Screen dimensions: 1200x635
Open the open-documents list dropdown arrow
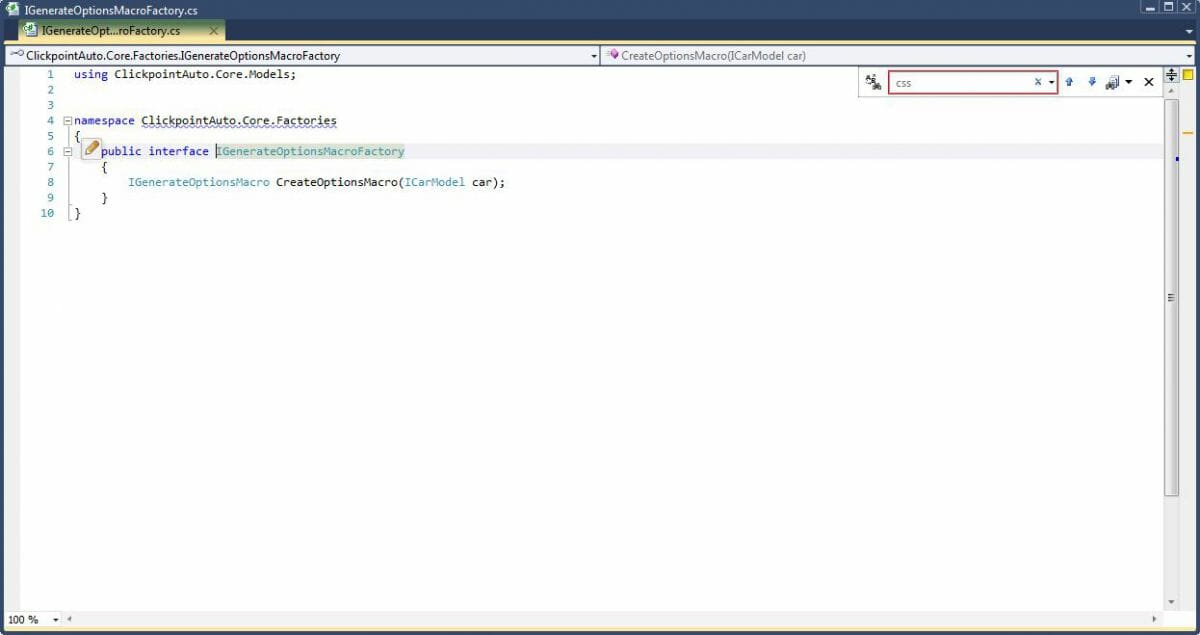1190,32
